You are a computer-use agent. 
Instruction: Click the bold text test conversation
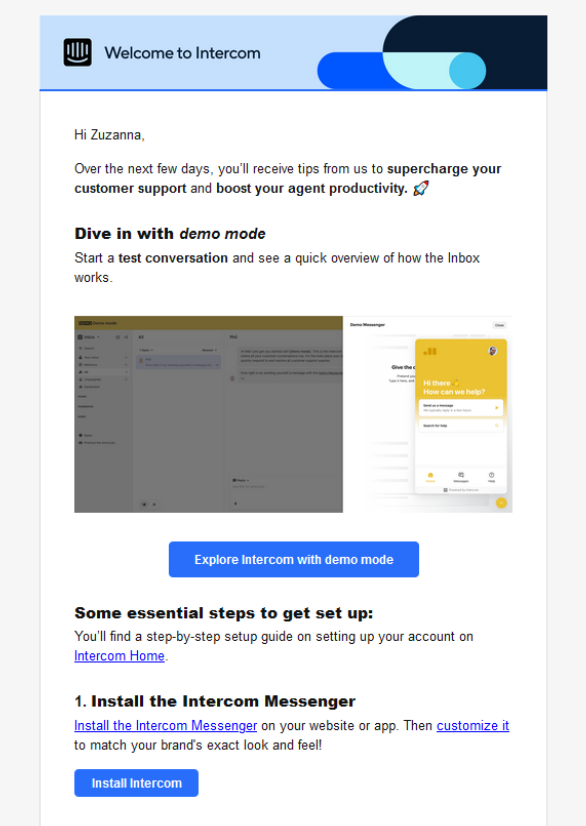(x=173, y=258)
